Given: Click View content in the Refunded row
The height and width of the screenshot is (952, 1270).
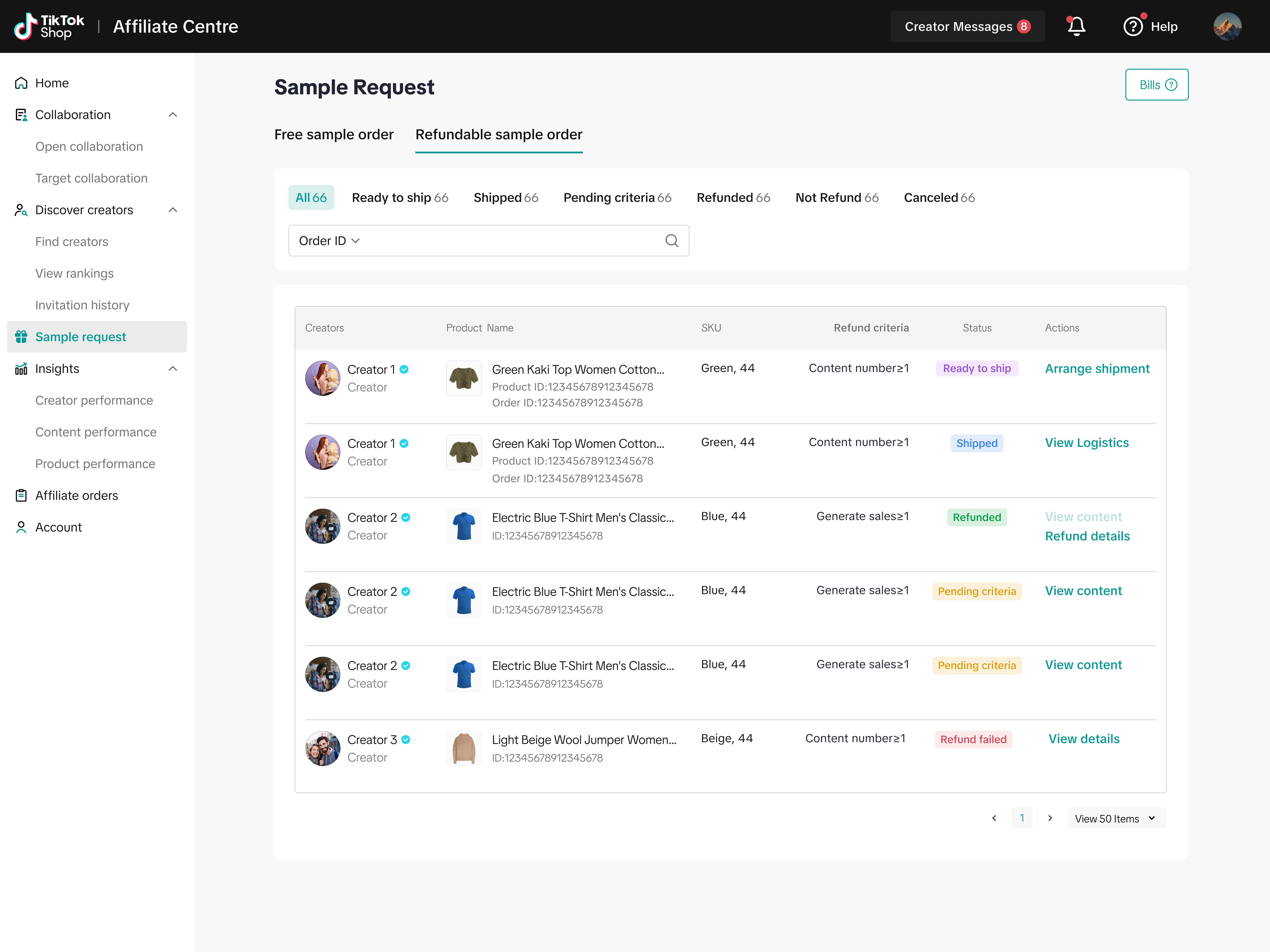Looking at the screenshot, I should (1083, 517).
